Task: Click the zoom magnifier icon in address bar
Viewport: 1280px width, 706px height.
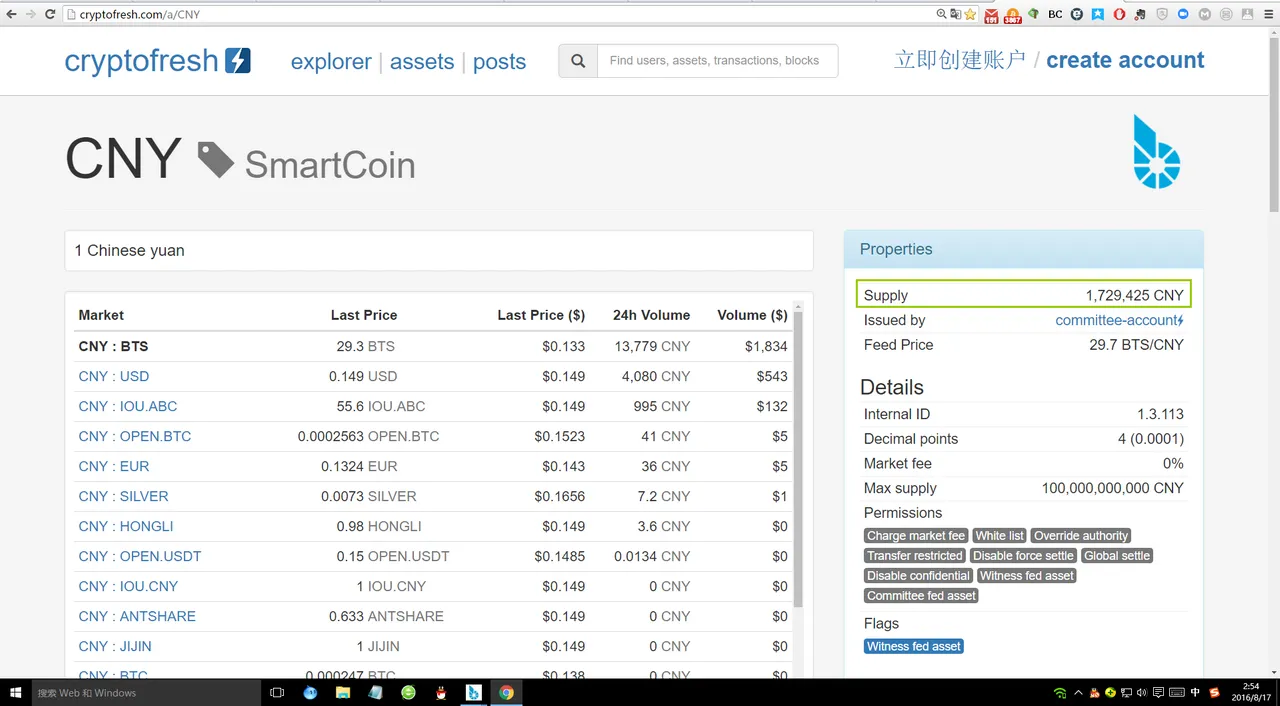Action: [941, 14]
